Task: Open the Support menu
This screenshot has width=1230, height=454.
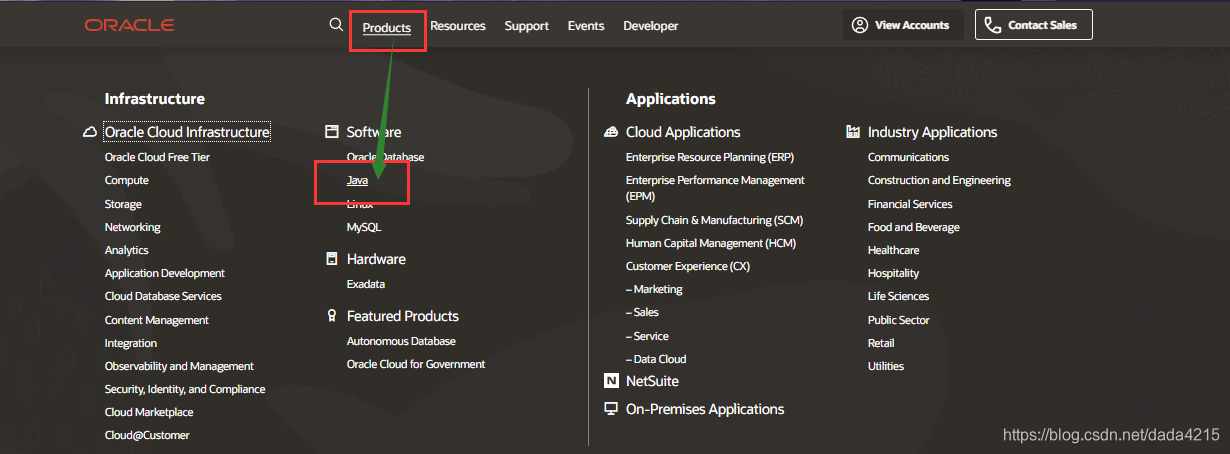Action: pyautogui.click(x=526, y=26)
